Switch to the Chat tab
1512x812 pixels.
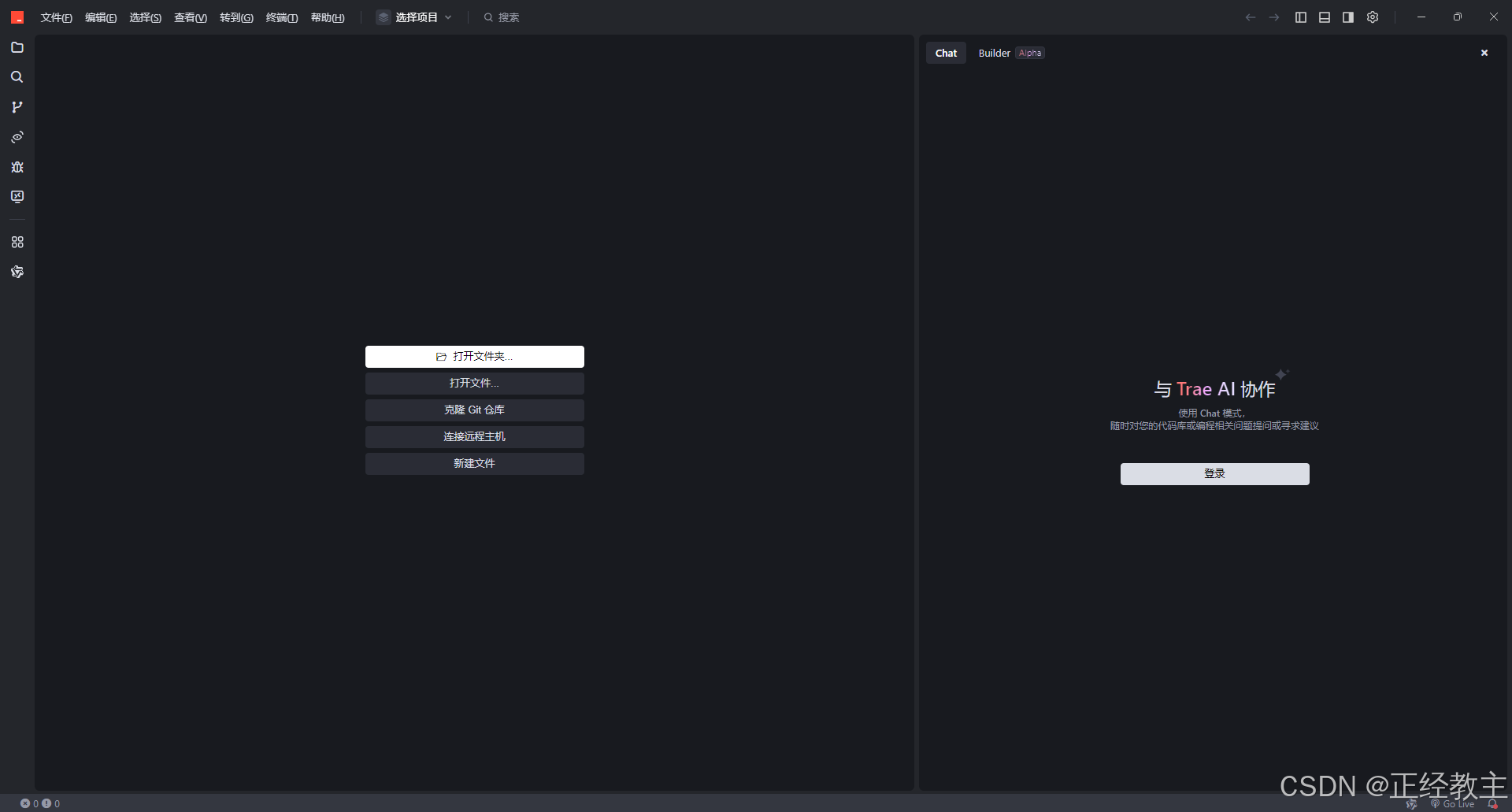pyautogui.click(x=946, y=53)
